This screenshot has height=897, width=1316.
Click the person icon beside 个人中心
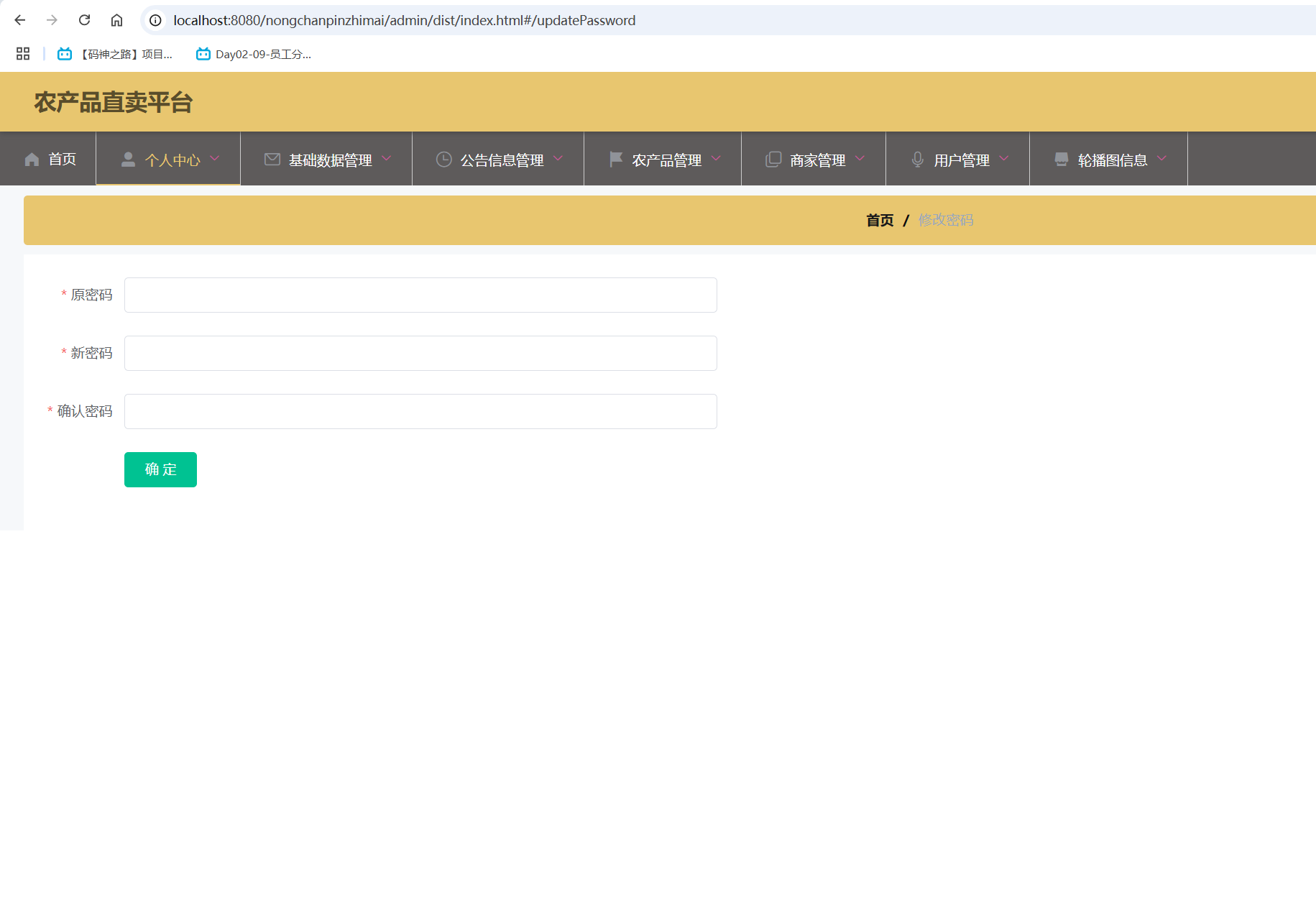pos(128,160)
